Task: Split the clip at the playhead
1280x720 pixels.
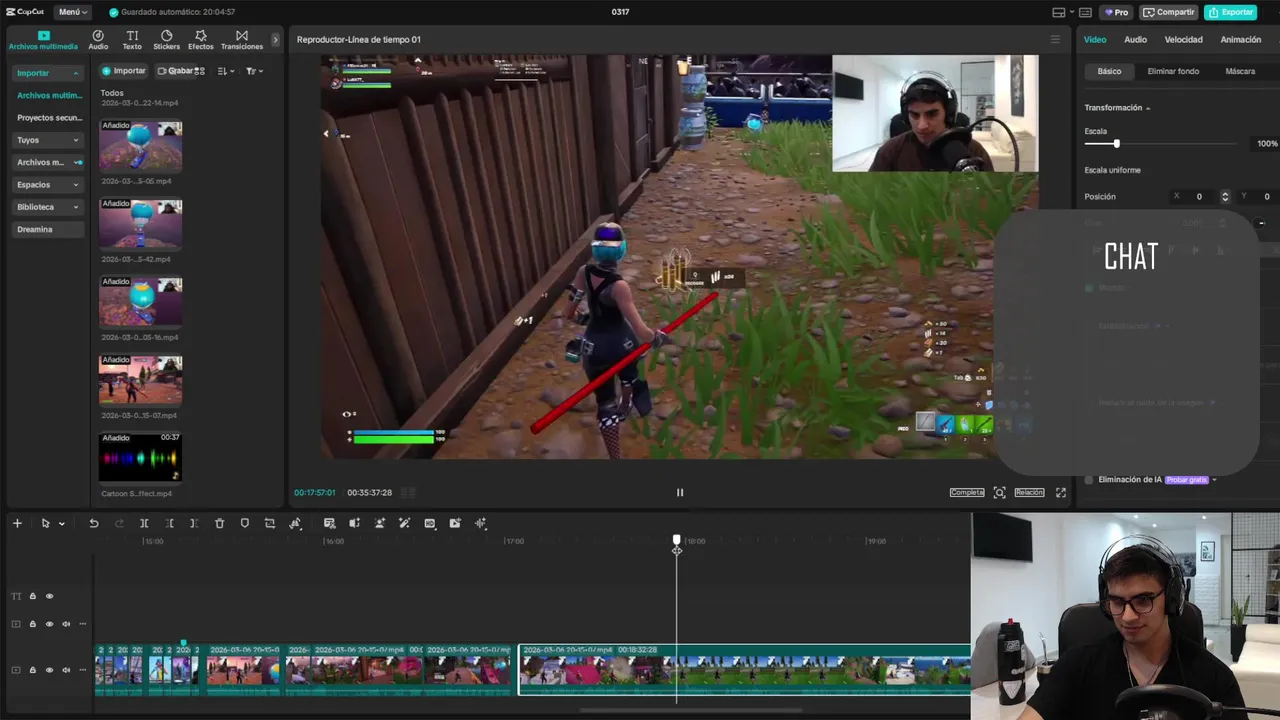Action: coord(144,523)
